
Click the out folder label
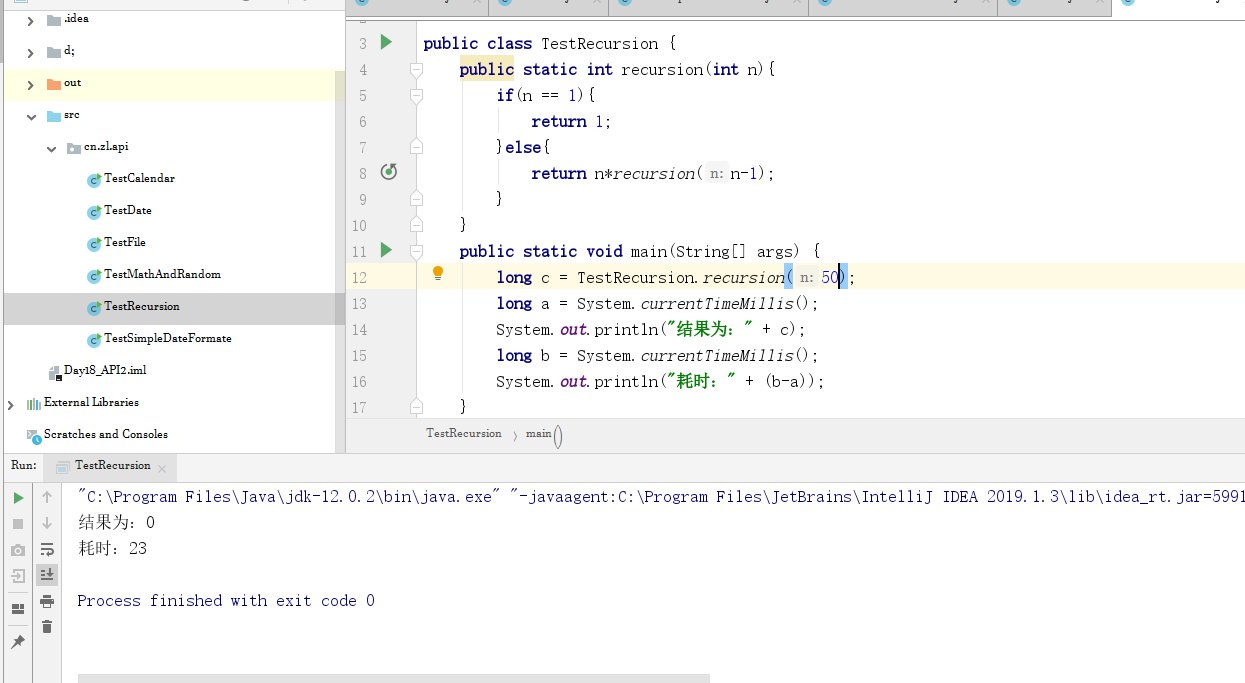72,83
